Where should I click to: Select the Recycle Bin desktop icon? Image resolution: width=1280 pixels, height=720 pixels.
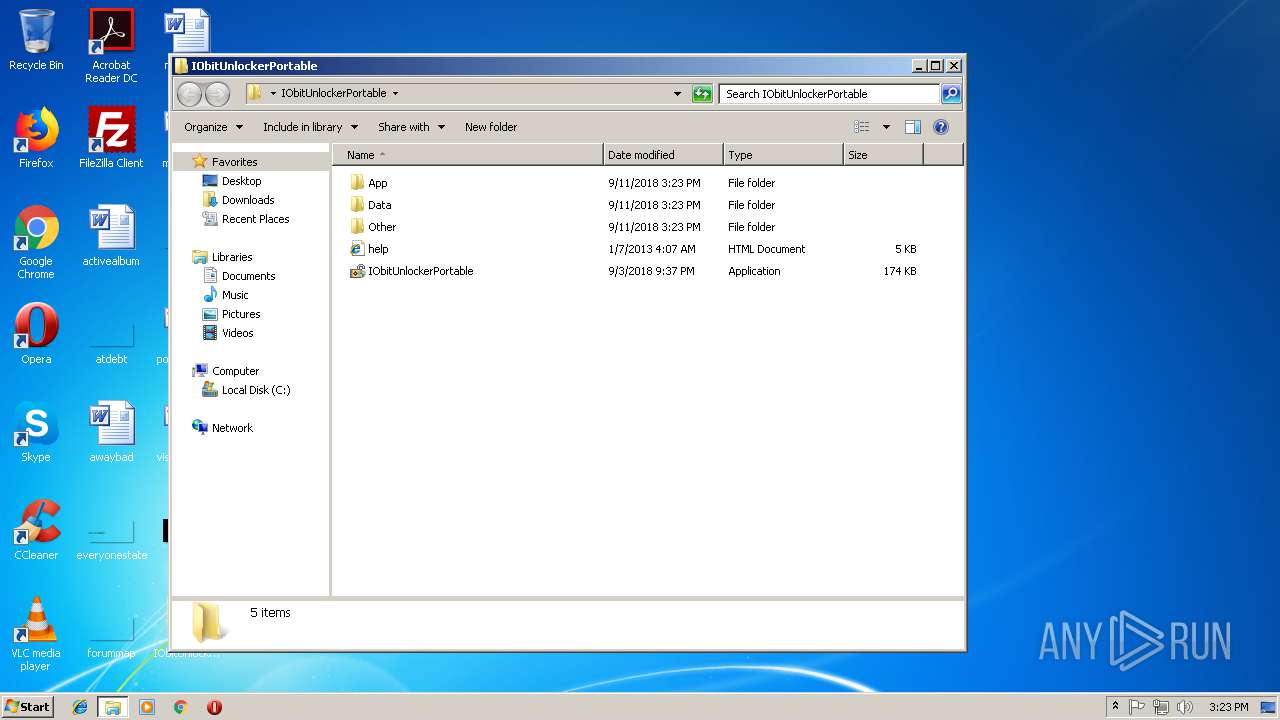point(36,41)
